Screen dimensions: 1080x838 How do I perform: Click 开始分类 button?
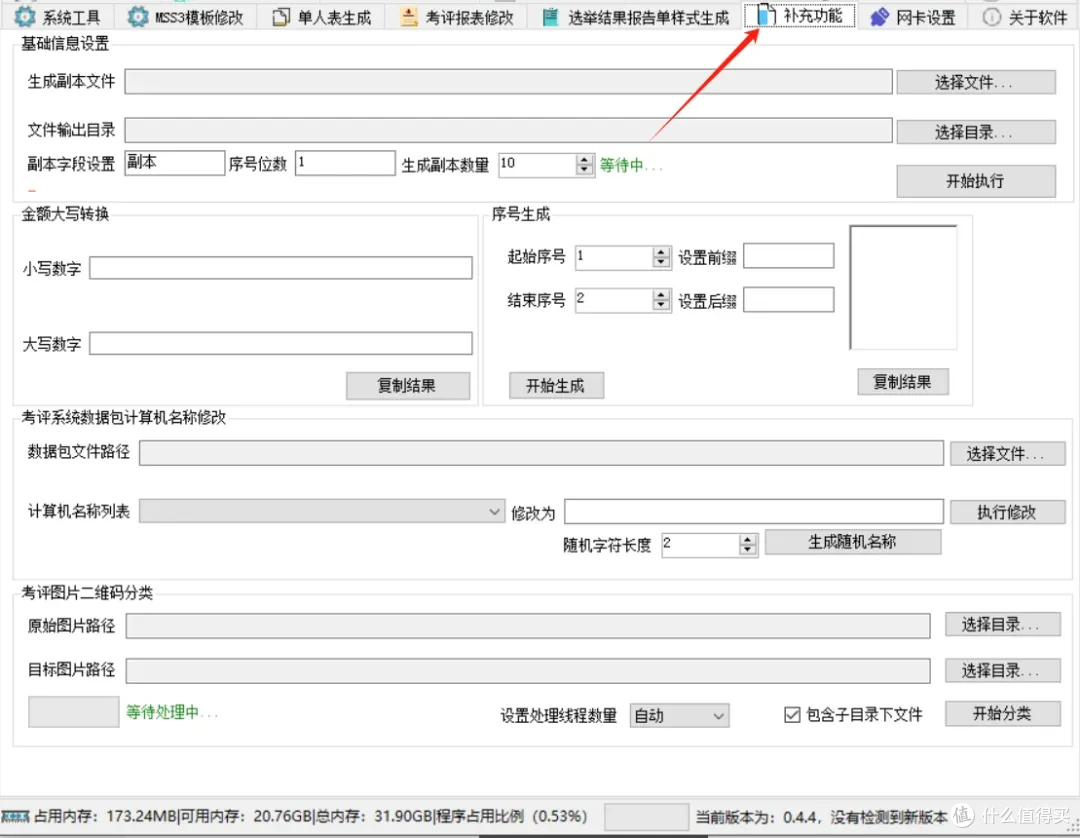point(1002,713)
